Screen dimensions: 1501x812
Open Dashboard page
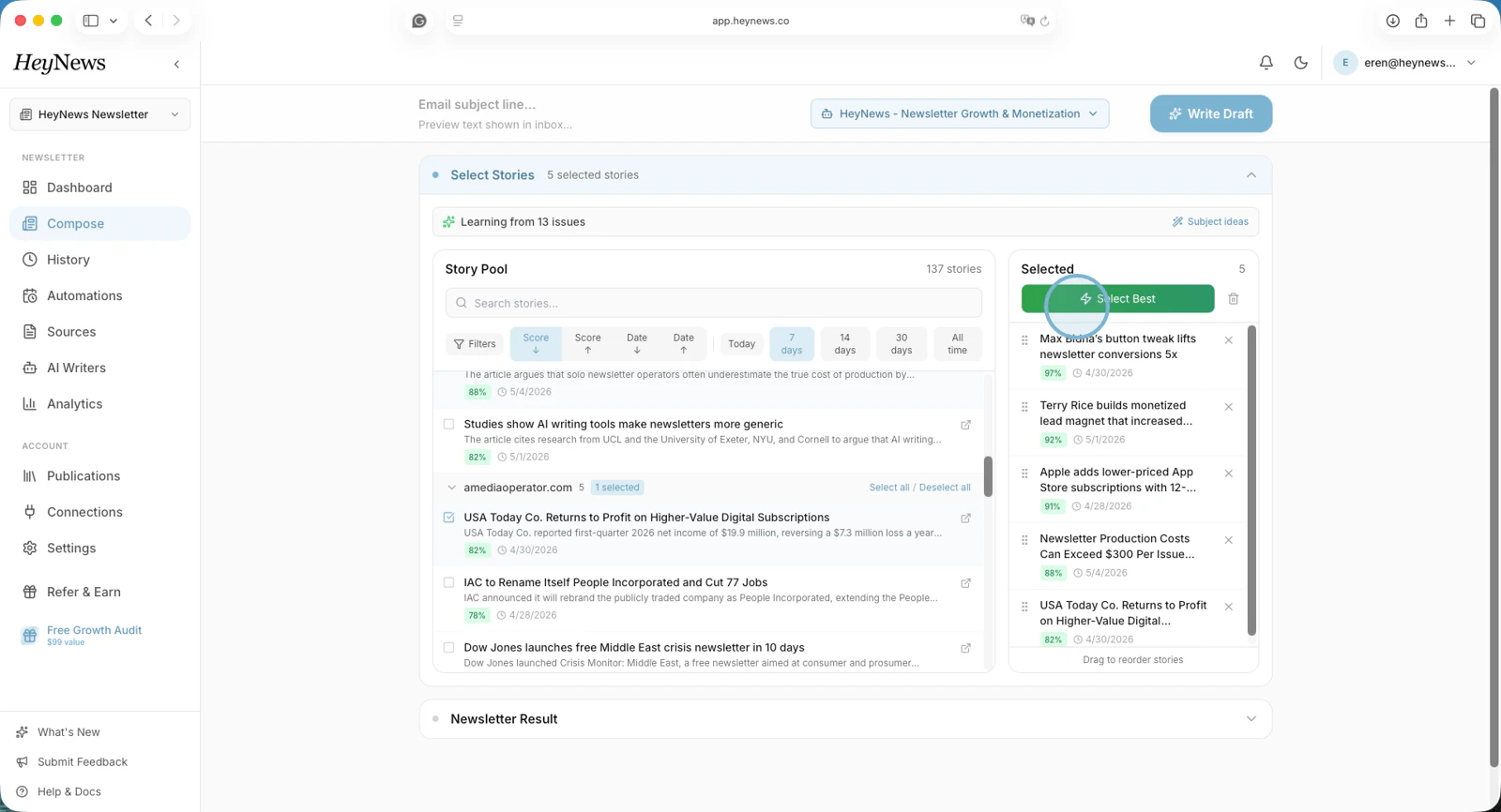99,188
